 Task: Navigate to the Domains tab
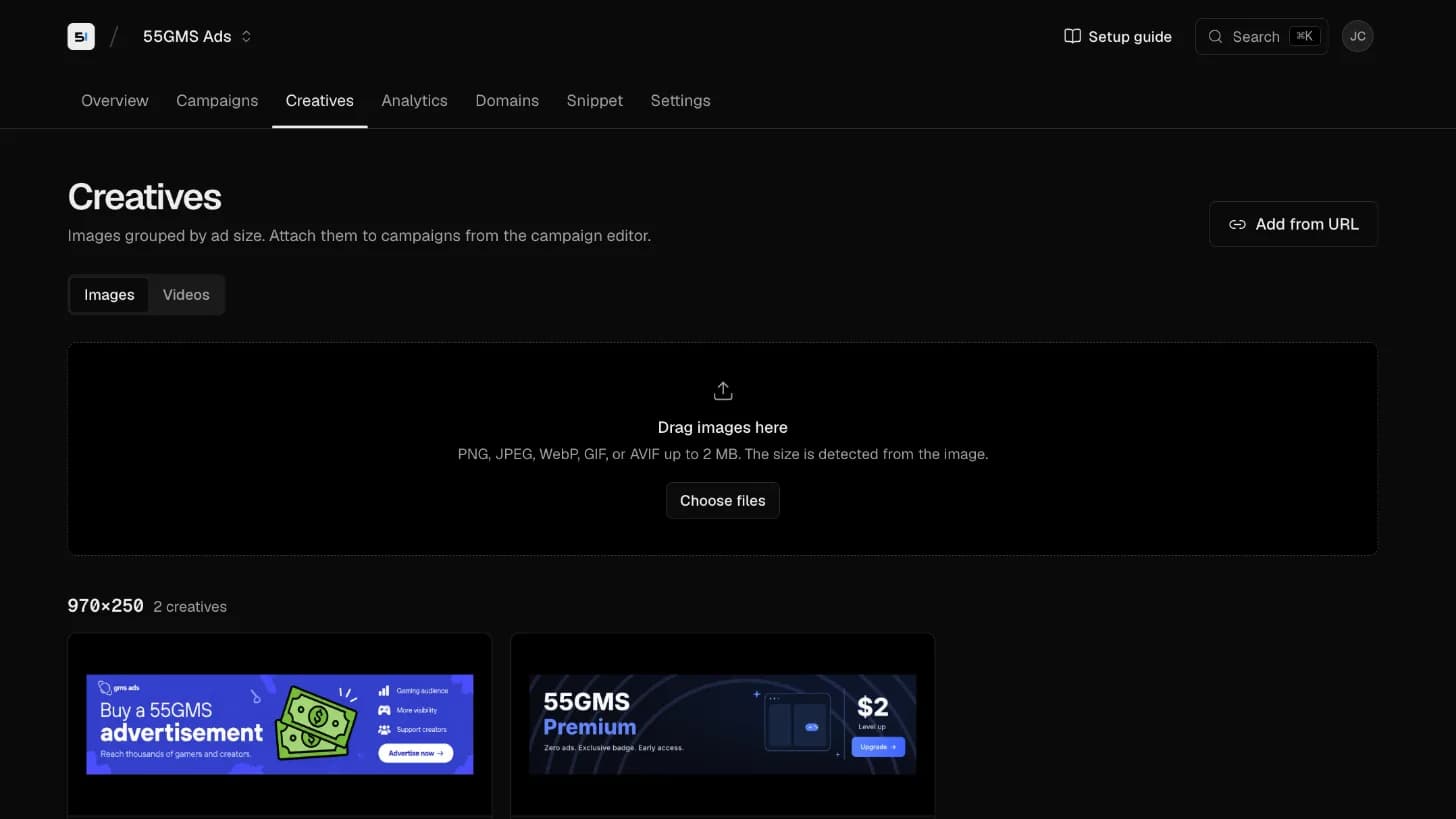coord(507,100)
